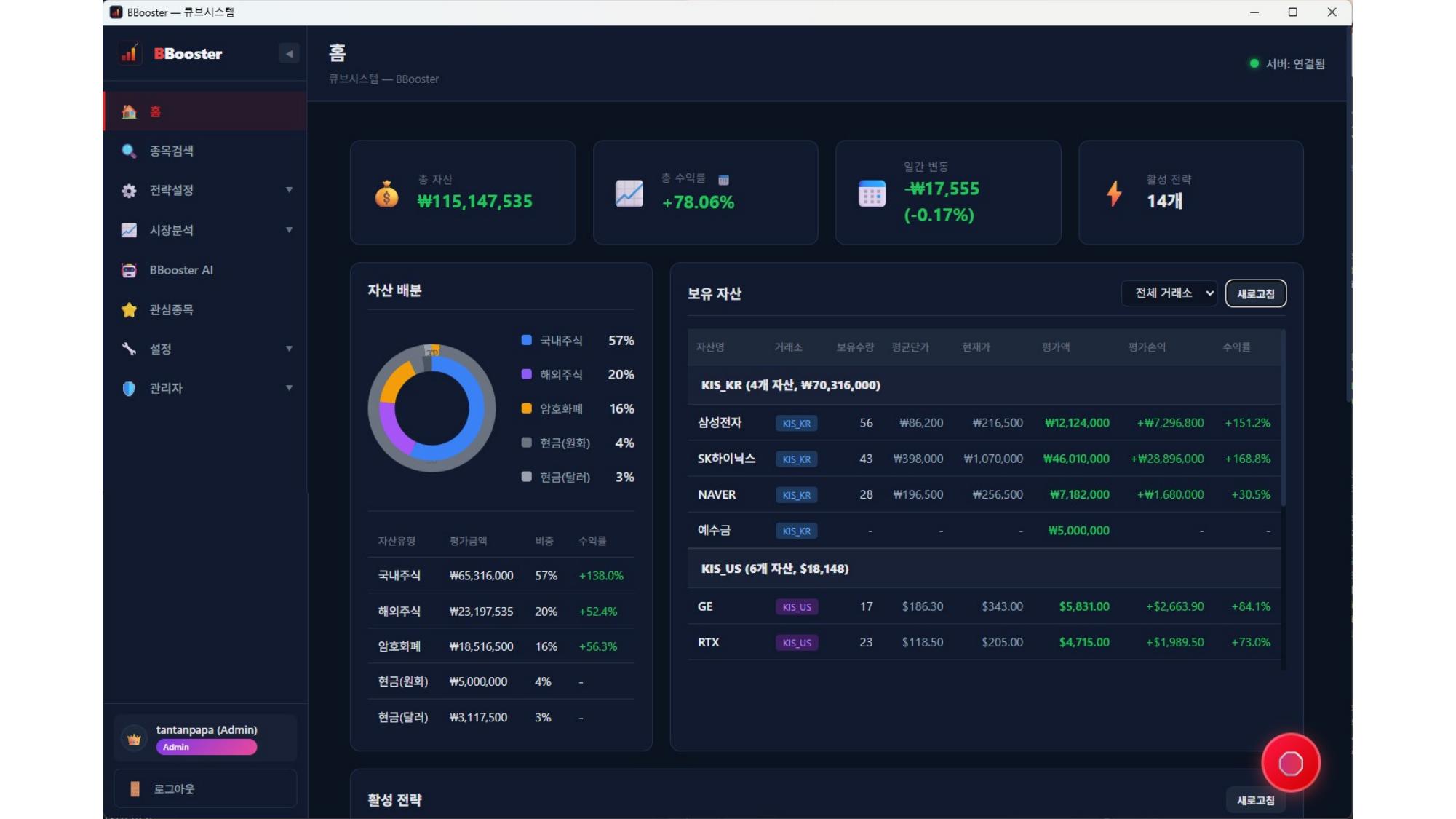Click the red floating record button

(x=1290, y=763)
